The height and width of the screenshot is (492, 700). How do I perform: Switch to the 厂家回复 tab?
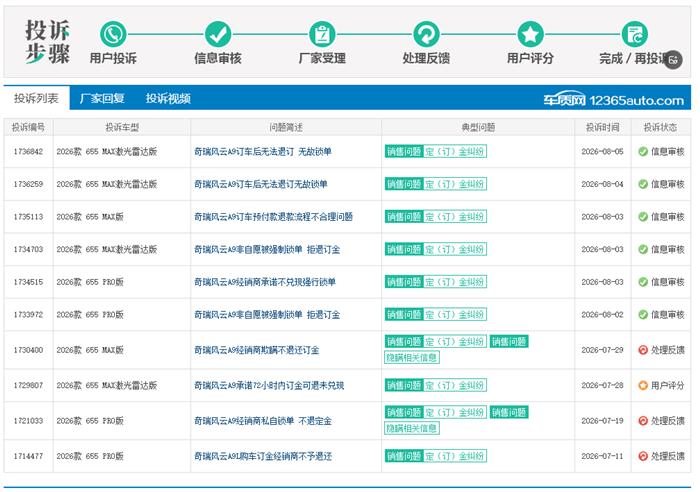102,98
